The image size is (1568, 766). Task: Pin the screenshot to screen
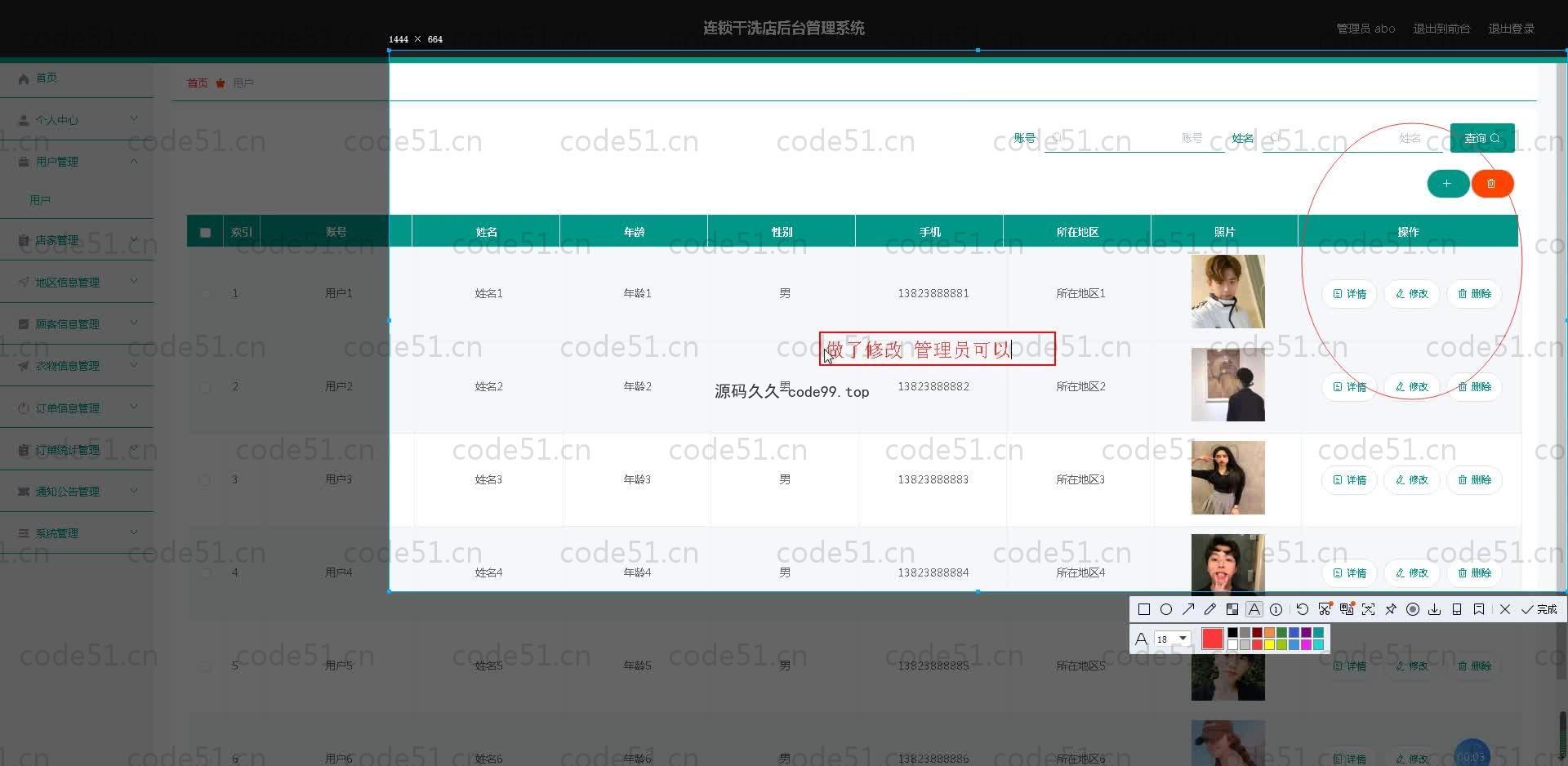(x=1391, y=609)
